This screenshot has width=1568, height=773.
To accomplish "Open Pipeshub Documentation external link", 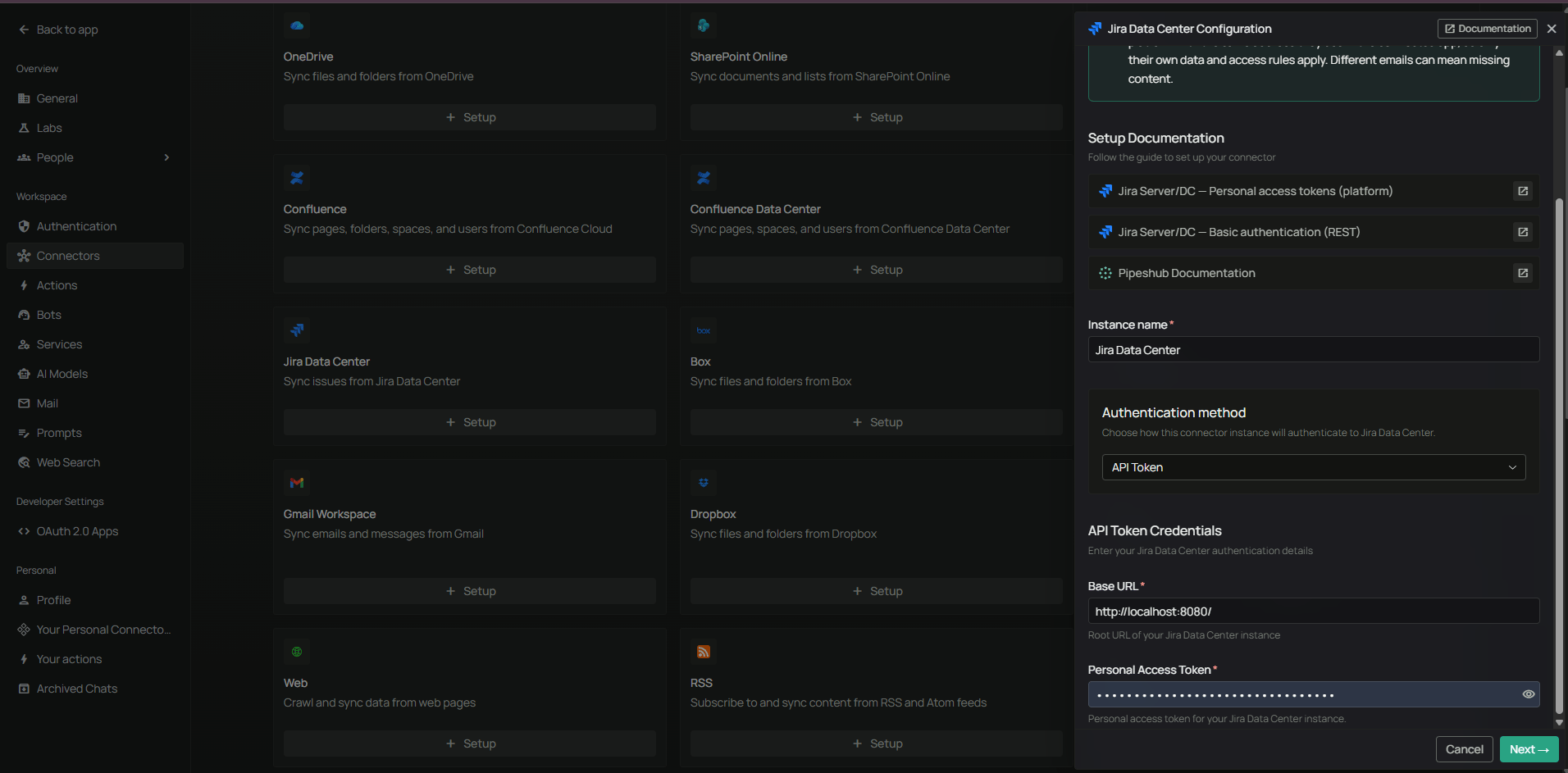I will 1523,273.
